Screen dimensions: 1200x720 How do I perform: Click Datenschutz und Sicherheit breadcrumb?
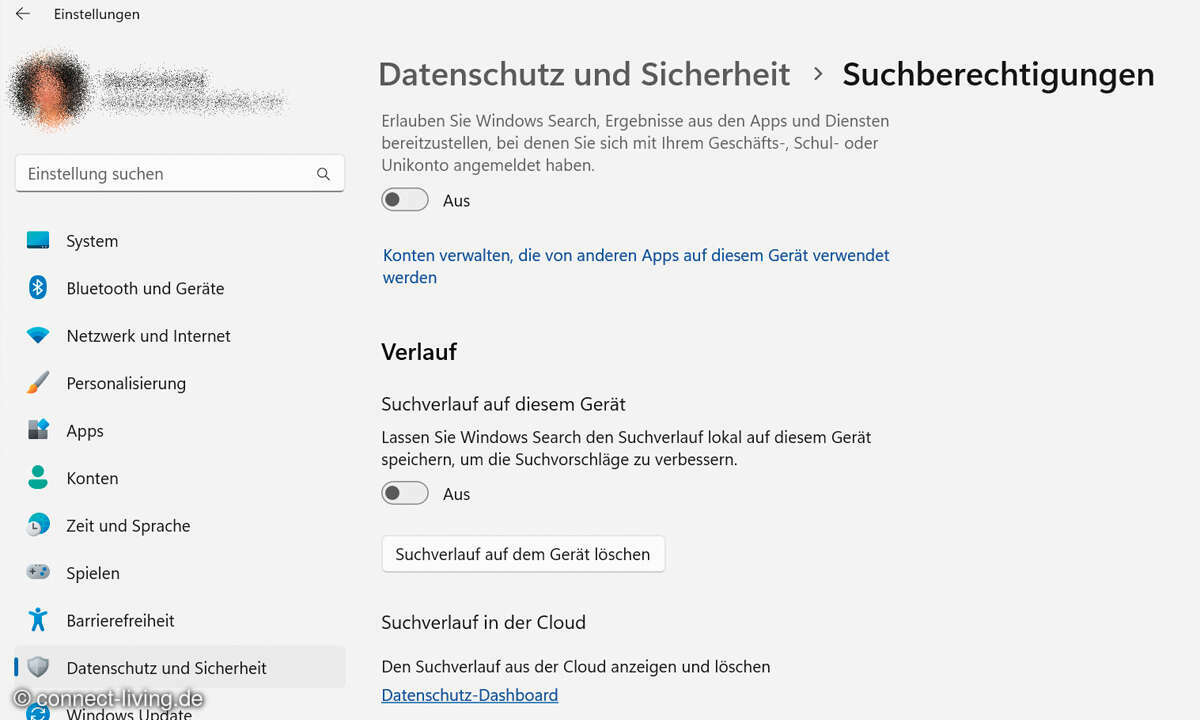point(584,74)
